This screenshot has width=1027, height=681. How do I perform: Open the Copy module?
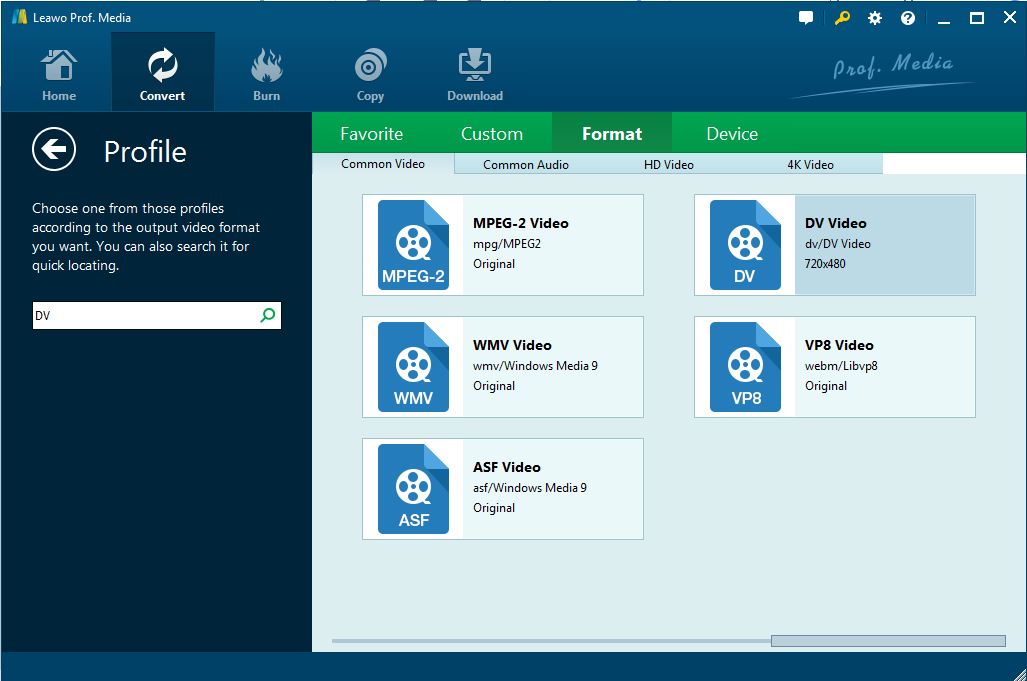point(370,75)
